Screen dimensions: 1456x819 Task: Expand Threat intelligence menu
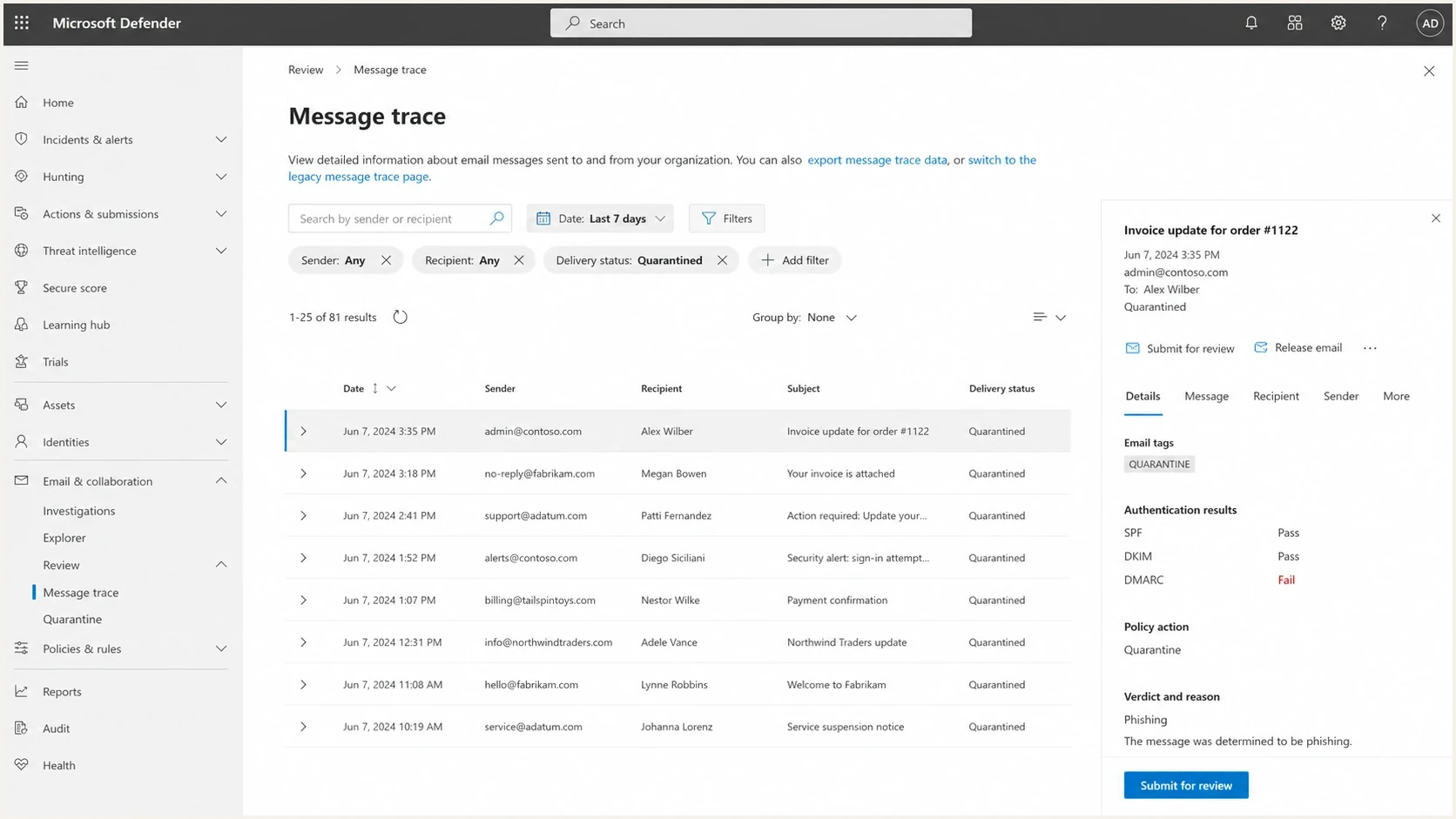coord(221,251)
